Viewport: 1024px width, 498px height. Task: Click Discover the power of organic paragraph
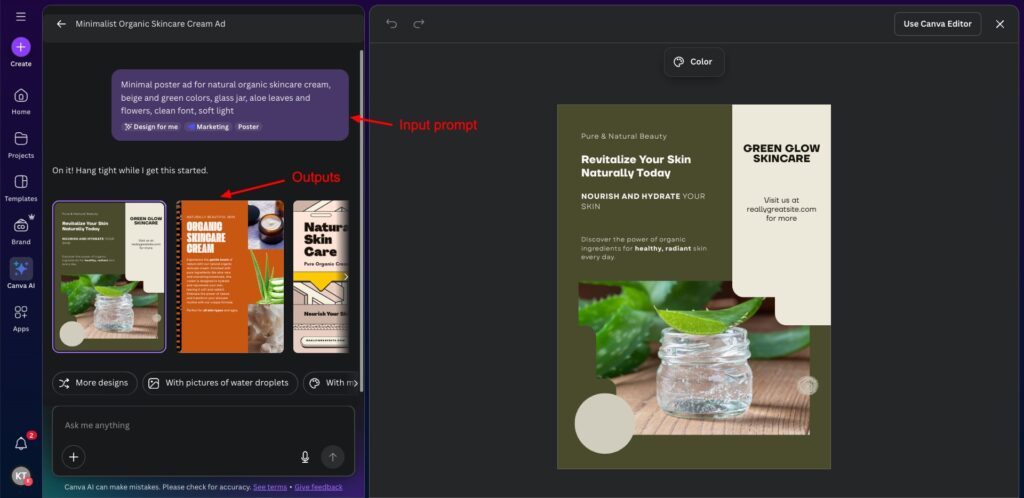click(x=644, y=249)
